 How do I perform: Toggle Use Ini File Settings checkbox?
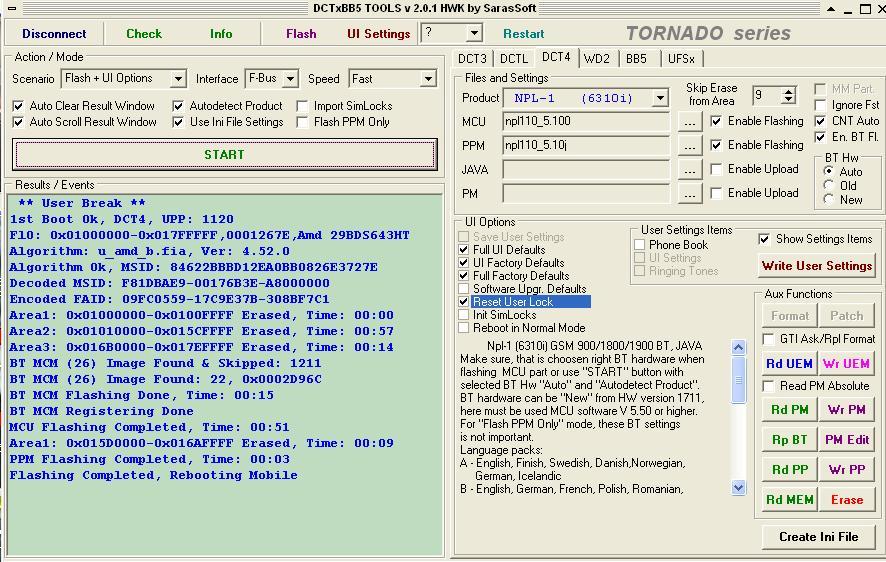pos(178,122)
